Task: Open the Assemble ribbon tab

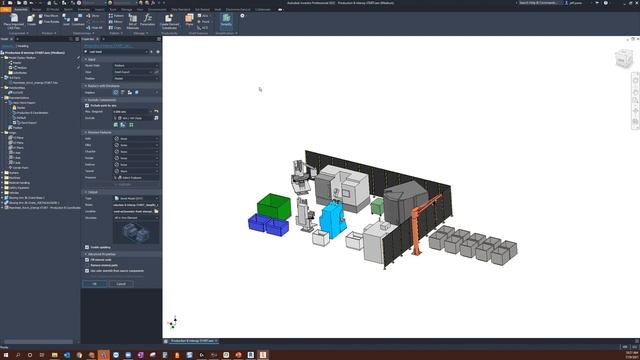Action: coord(21,9)
